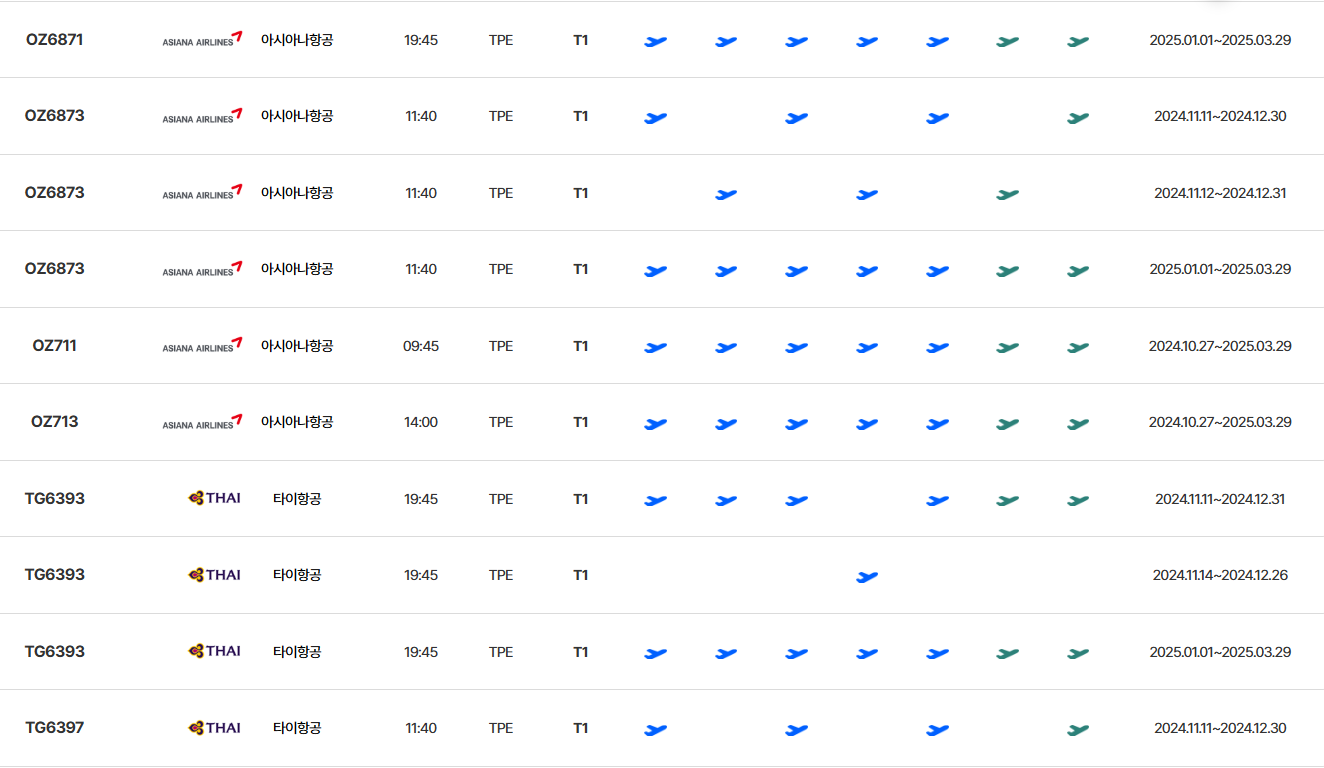Click the Asiana Airlines logo in OZ711 row
Image resolution: width=1324 pixels, height=768 pixels.
click(x=202, y=346)
